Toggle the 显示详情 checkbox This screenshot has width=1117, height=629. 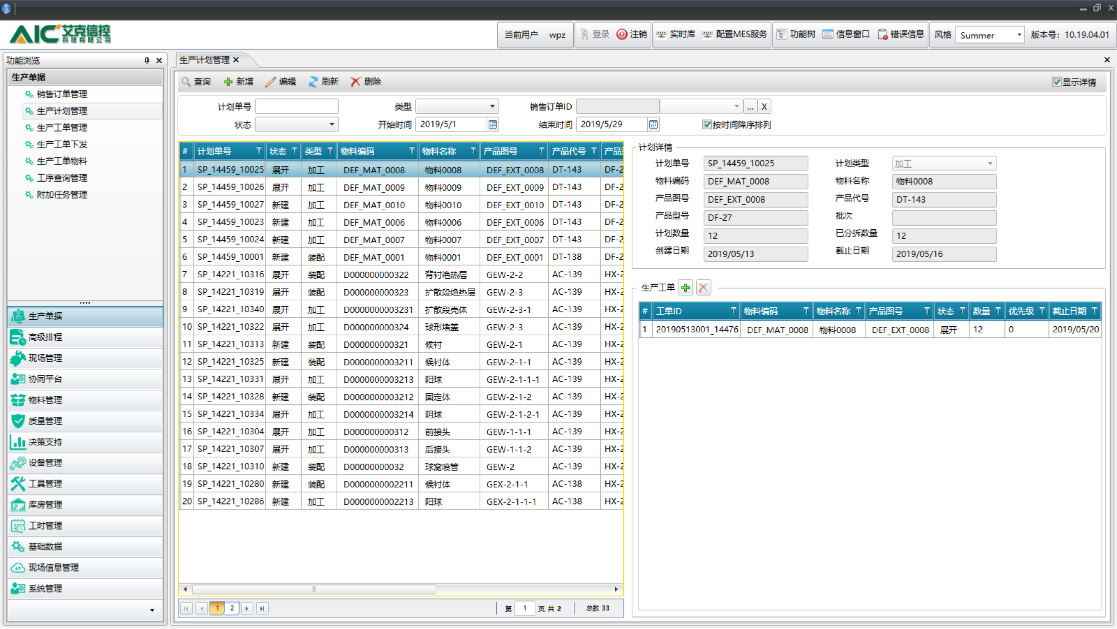[1057, 82]
